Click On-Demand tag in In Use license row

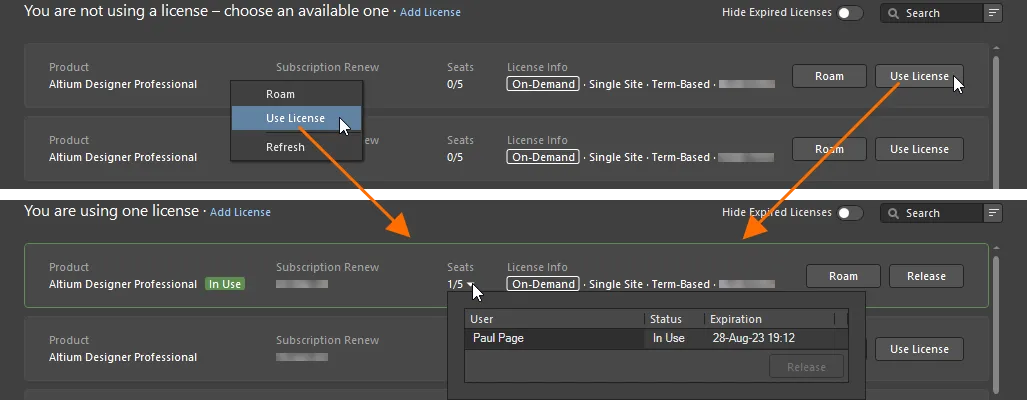click(543, 284)
